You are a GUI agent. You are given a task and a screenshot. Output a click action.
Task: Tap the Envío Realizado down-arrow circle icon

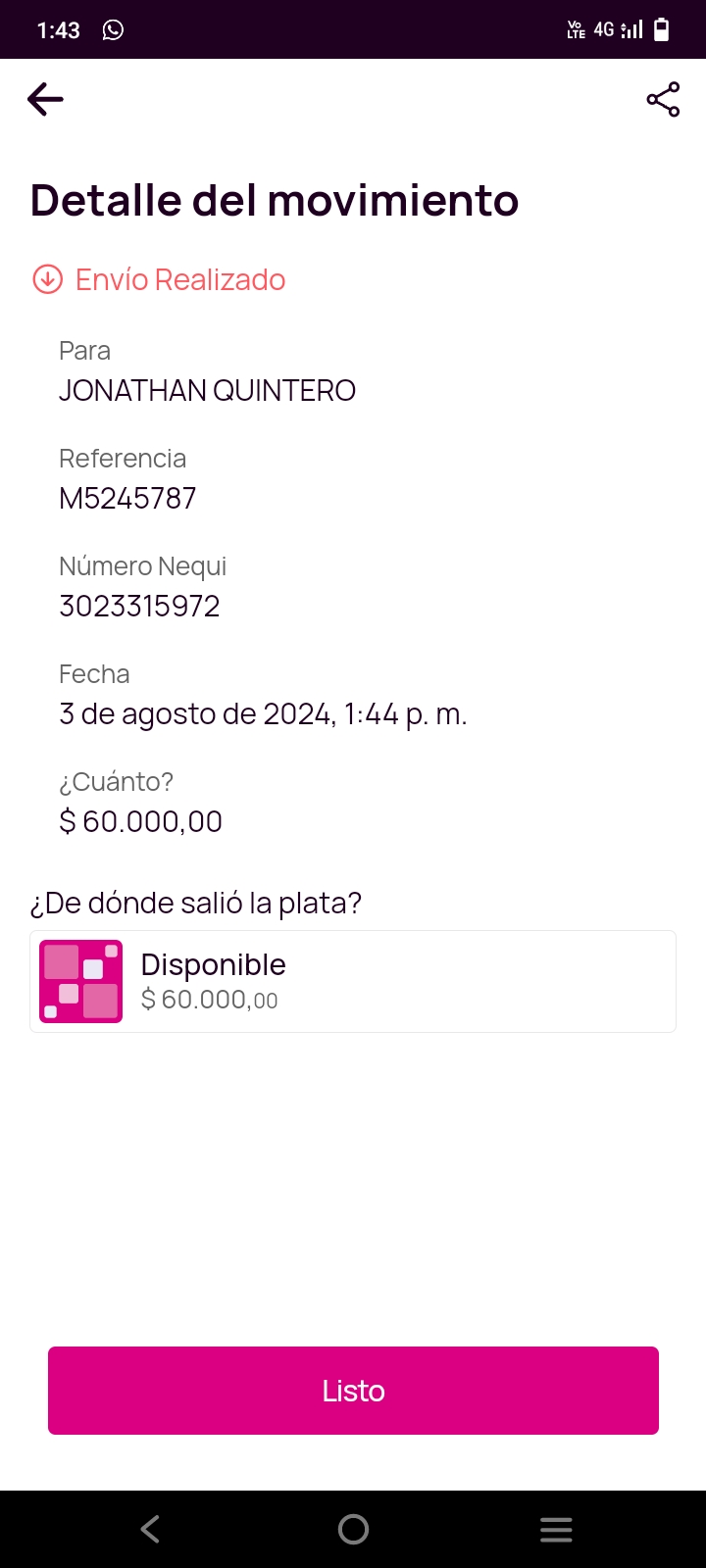click(48, 279)
